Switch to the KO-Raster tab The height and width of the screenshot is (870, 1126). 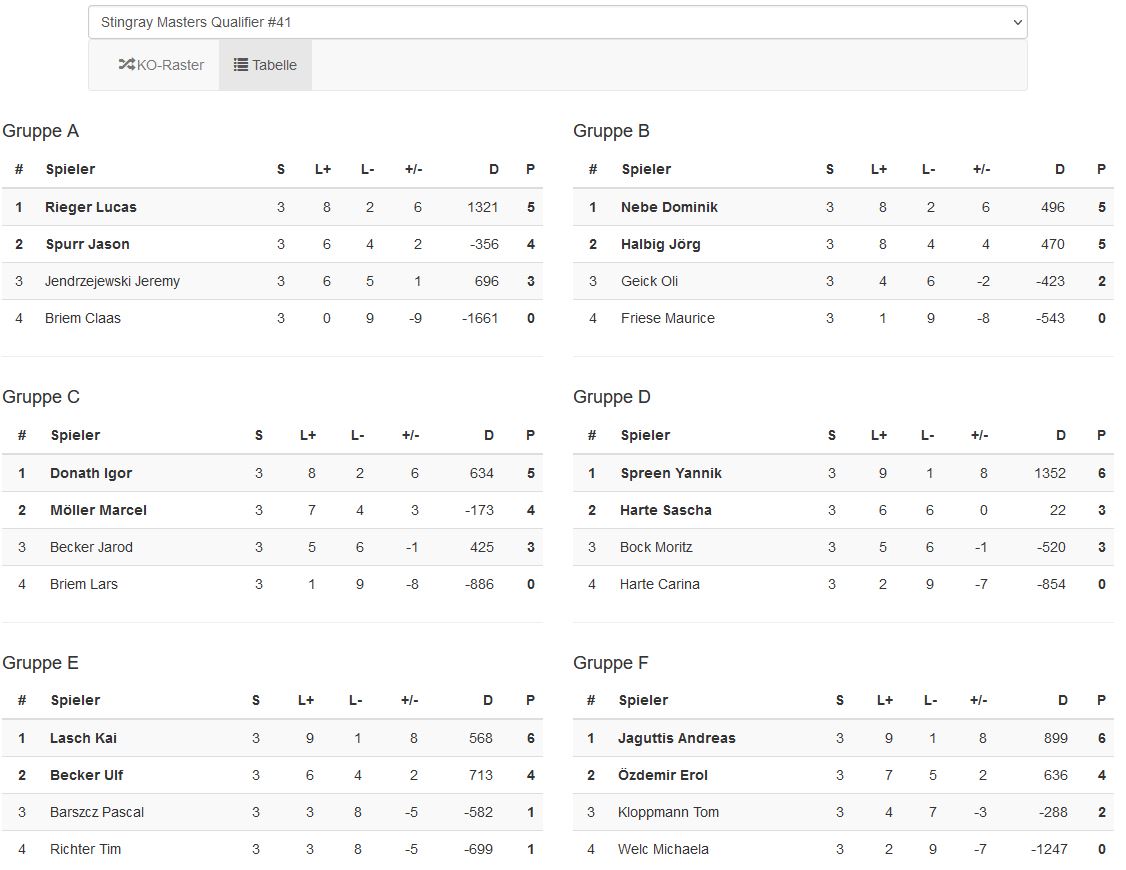[x=161, y=65]
